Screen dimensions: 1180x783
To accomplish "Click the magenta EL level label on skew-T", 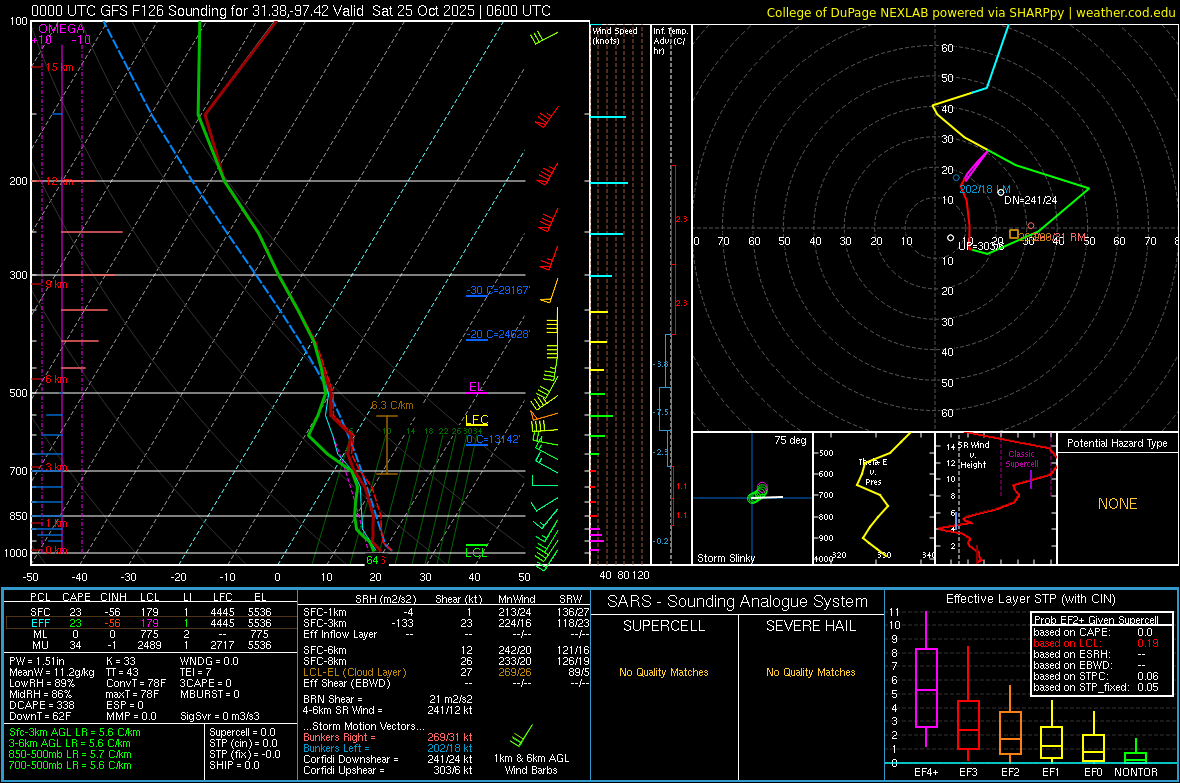I will click(x=476, y=387).
